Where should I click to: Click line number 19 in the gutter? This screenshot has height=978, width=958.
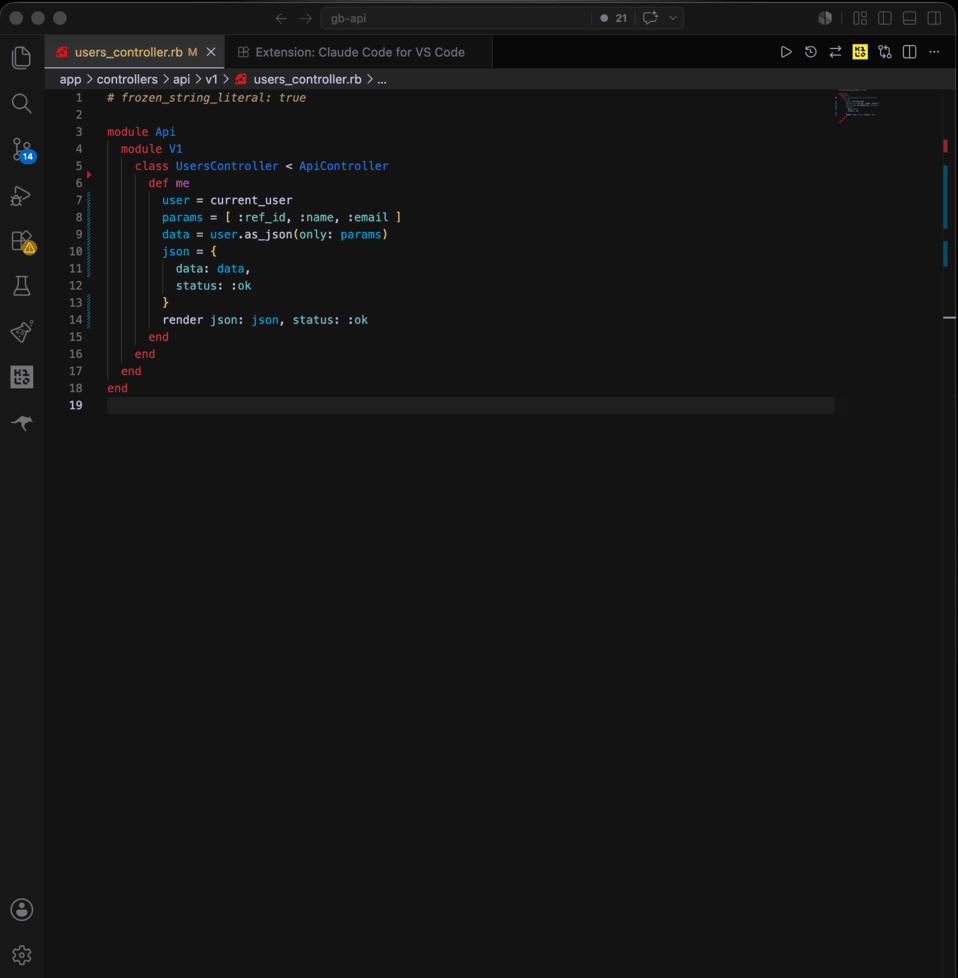(x=75, y=405)
